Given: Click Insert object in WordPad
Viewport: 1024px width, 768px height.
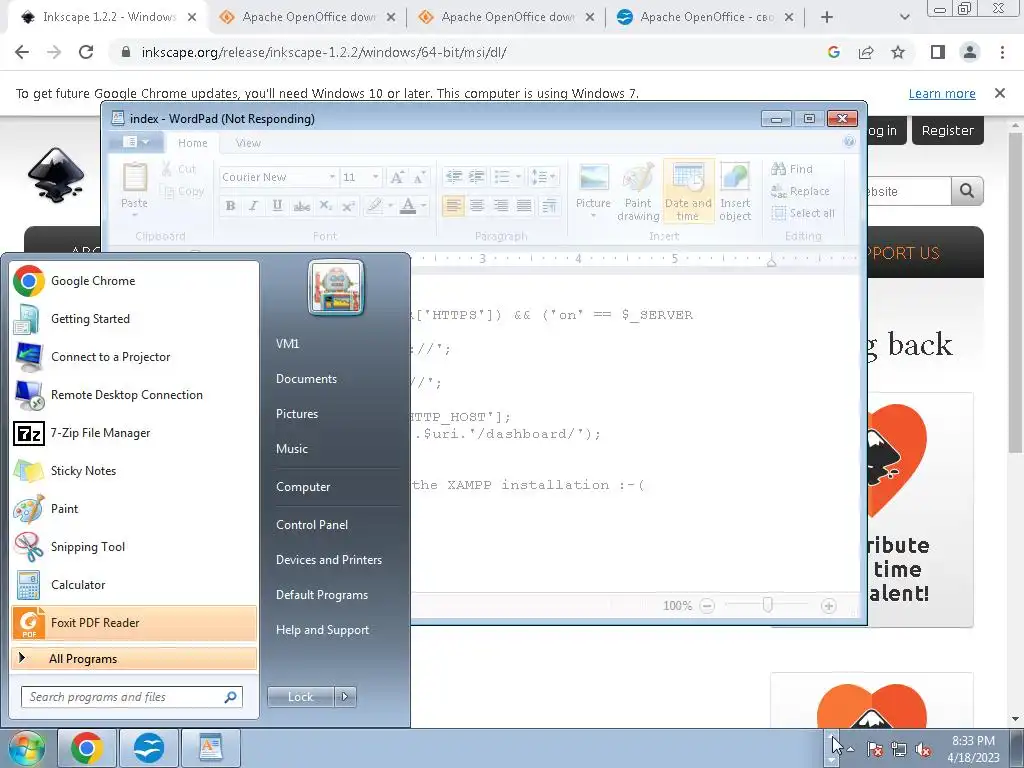Looking at the screenshot, I should 735,193.
